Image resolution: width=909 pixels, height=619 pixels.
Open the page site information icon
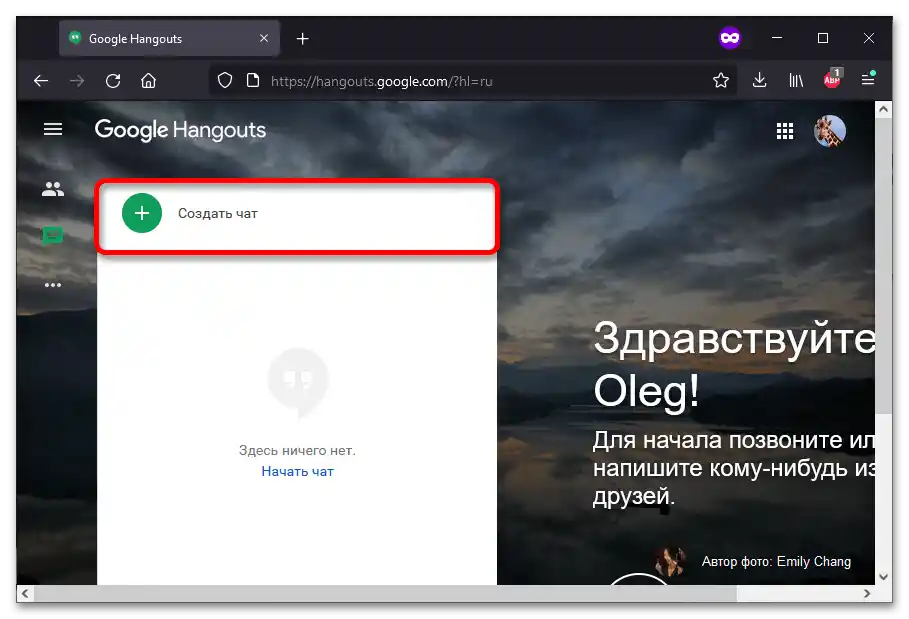click(253, 81)
